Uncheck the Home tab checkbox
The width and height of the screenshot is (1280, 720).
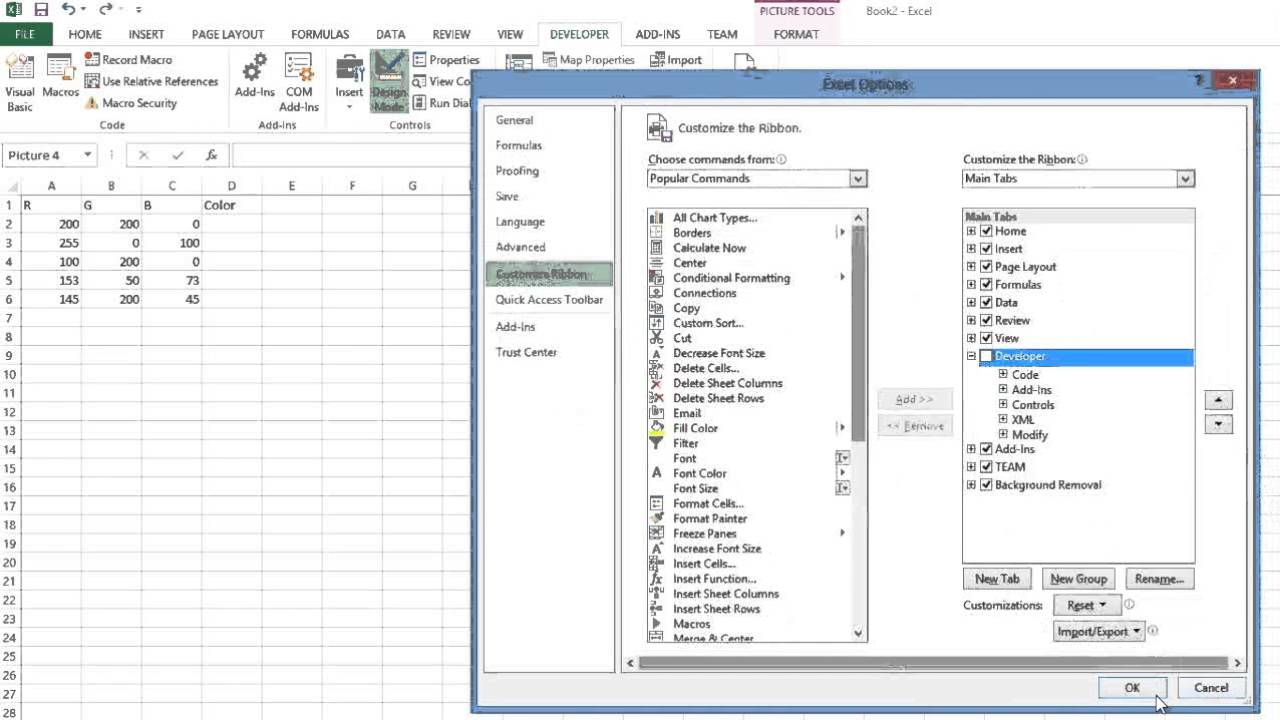[x=986, y=231]
